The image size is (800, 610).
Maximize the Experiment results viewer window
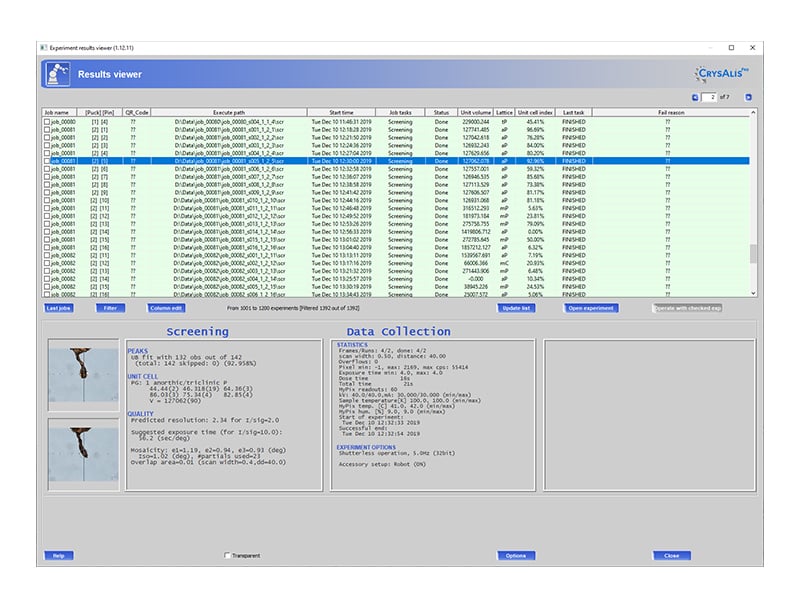click(x=731, y=48)
